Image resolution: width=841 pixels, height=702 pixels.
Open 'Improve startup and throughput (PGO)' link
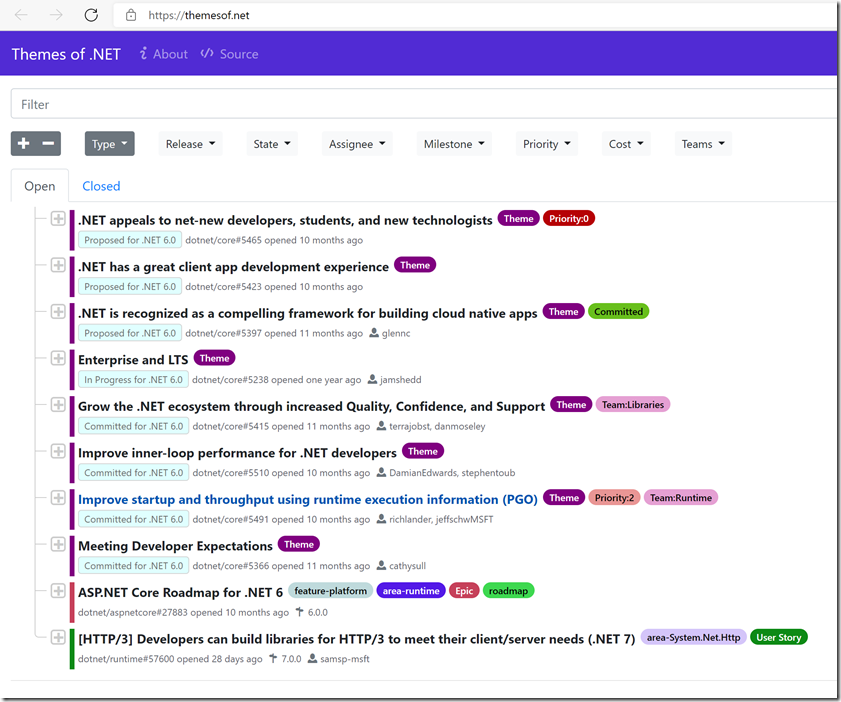click(308, 500)
